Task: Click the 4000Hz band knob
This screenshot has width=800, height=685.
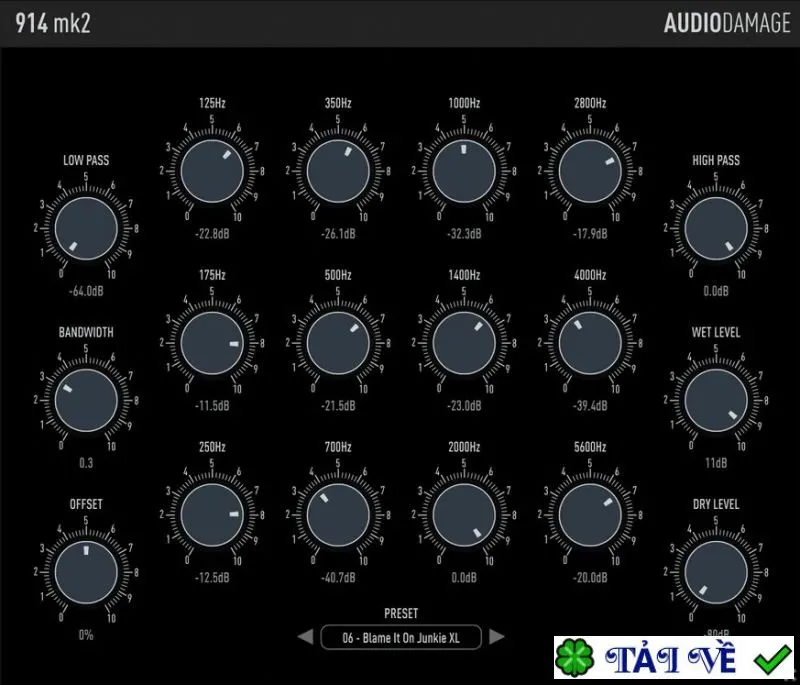Action: tap(590, 343)
